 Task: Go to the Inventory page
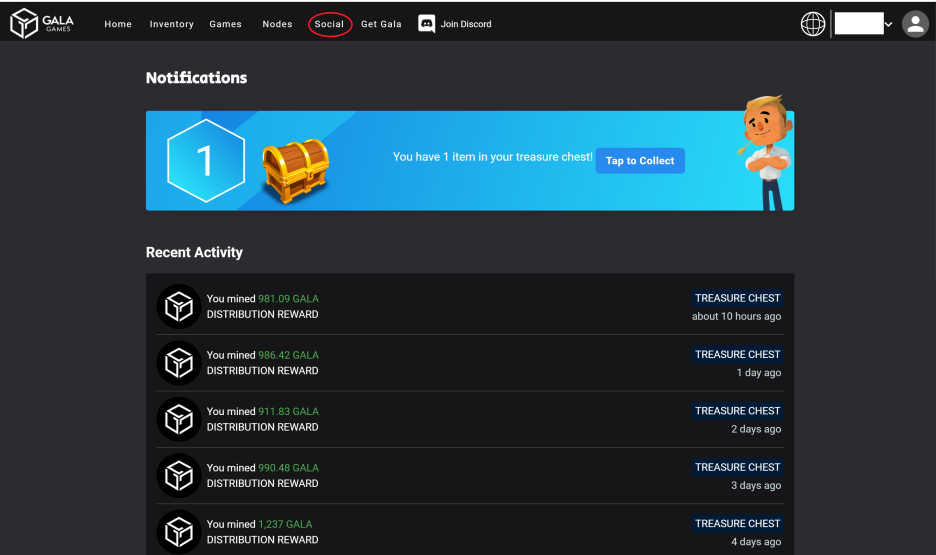(171, 24)
